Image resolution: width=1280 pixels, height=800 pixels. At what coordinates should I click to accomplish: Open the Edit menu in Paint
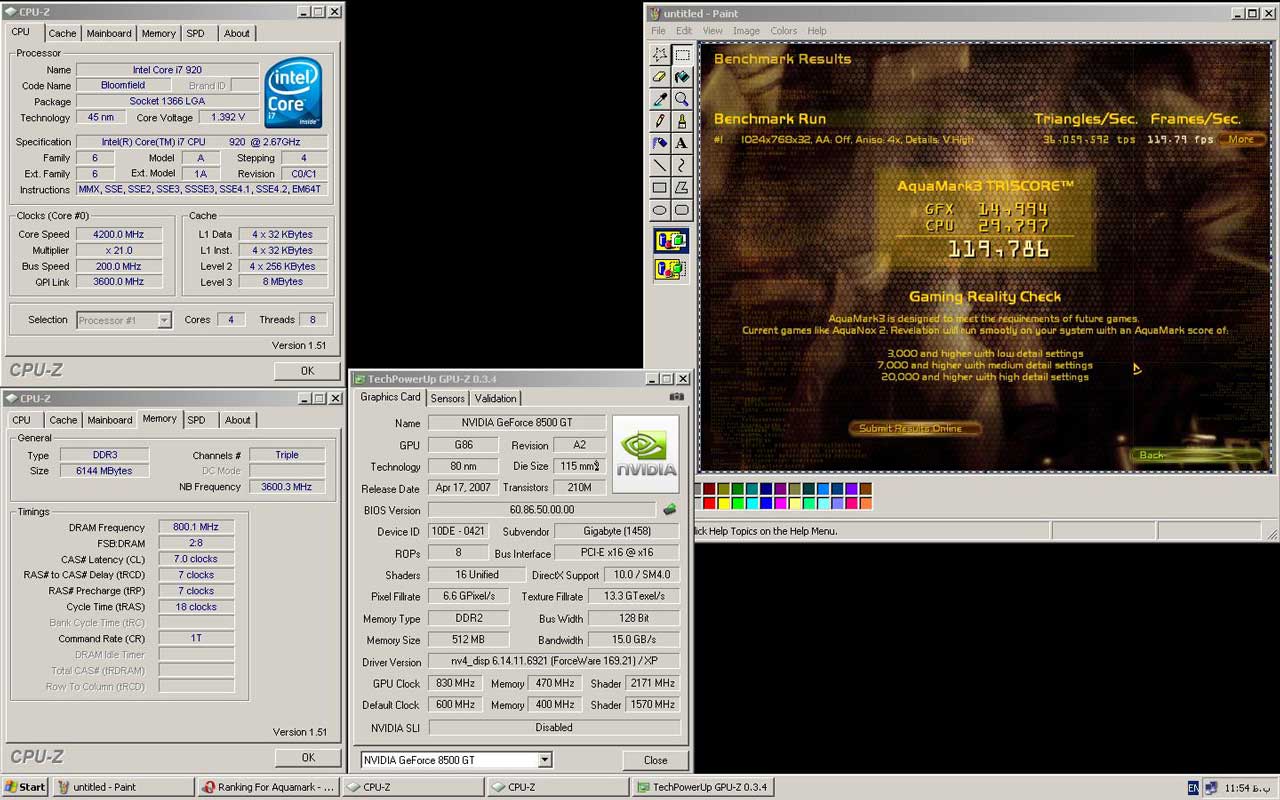click(x=684, y=31)
